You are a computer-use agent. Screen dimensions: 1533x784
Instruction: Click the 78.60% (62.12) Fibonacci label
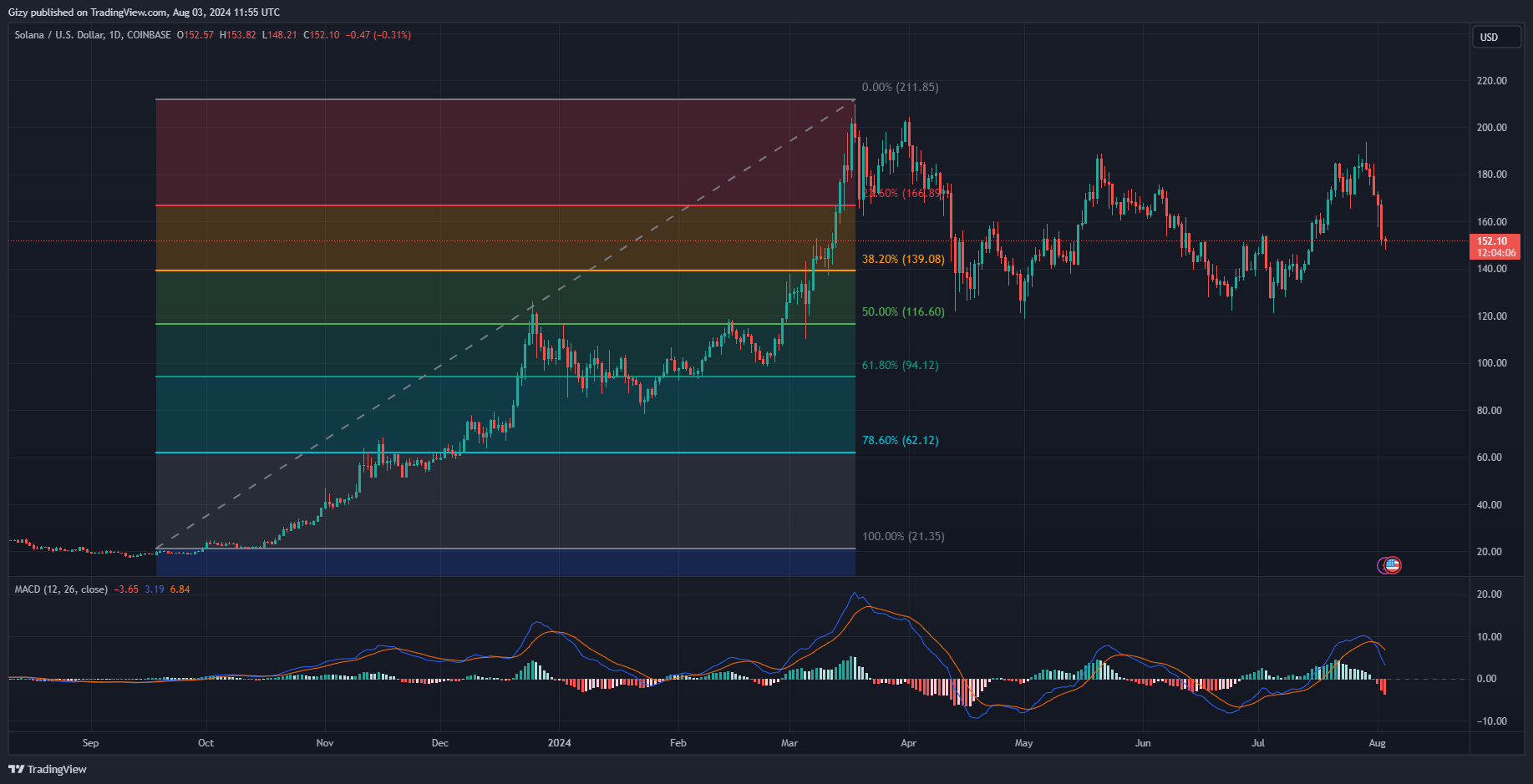pos(900,440)
